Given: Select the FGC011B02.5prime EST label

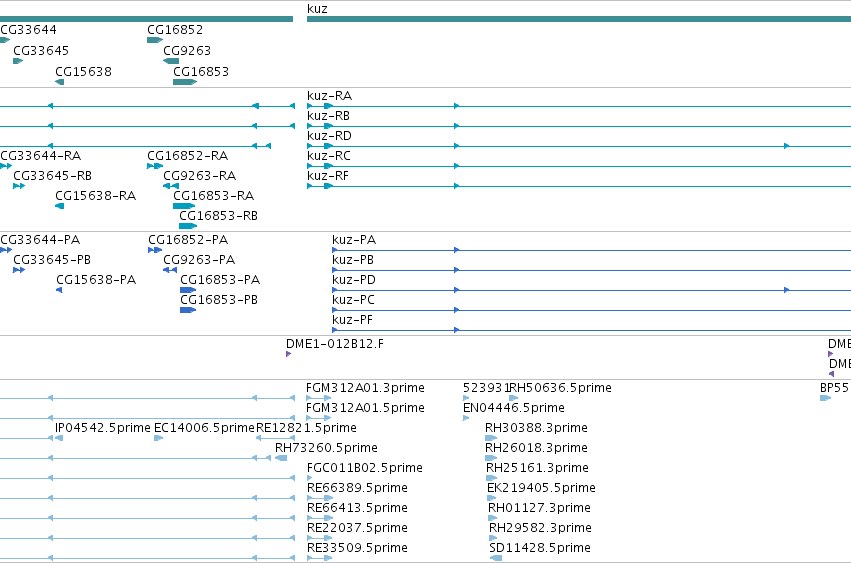Looking at the screenshot, I should 365,469.
